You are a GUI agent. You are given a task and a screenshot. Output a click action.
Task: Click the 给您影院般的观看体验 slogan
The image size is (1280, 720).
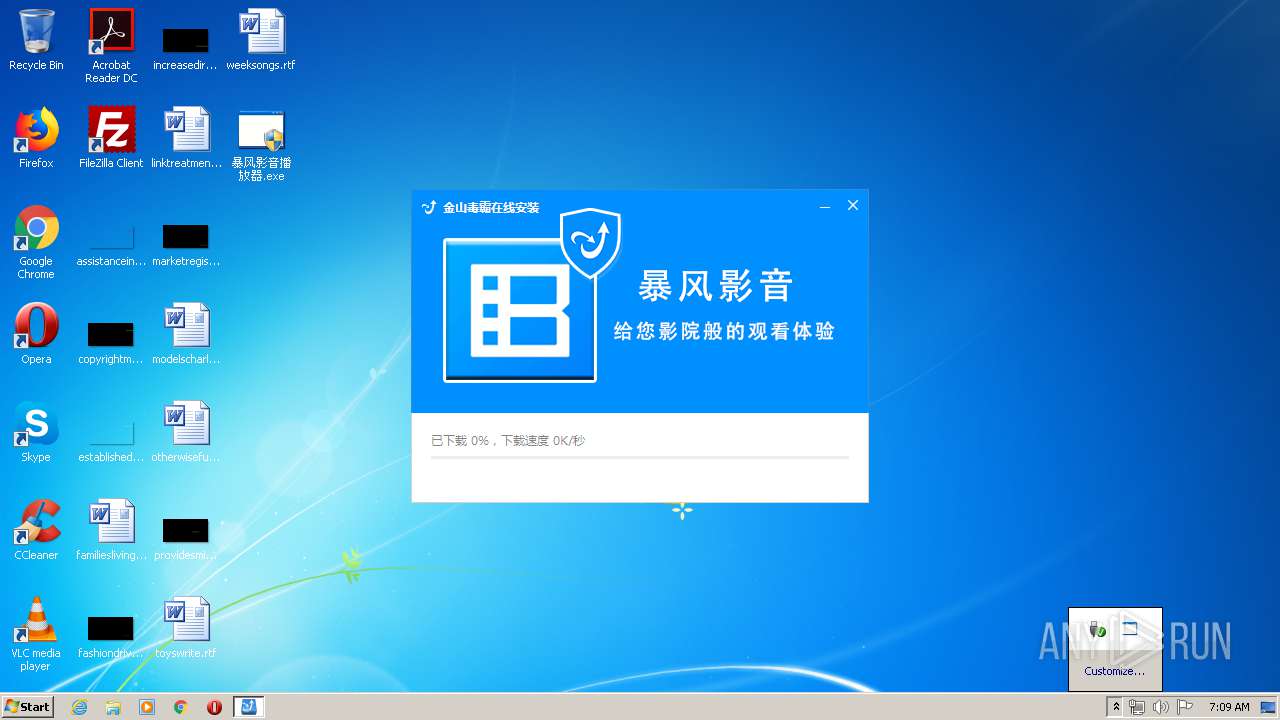tap(724, 331)
